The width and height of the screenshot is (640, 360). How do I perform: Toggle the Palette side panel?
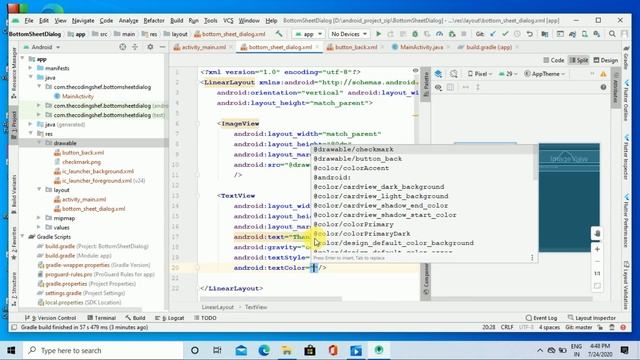[x=426, y=84]
